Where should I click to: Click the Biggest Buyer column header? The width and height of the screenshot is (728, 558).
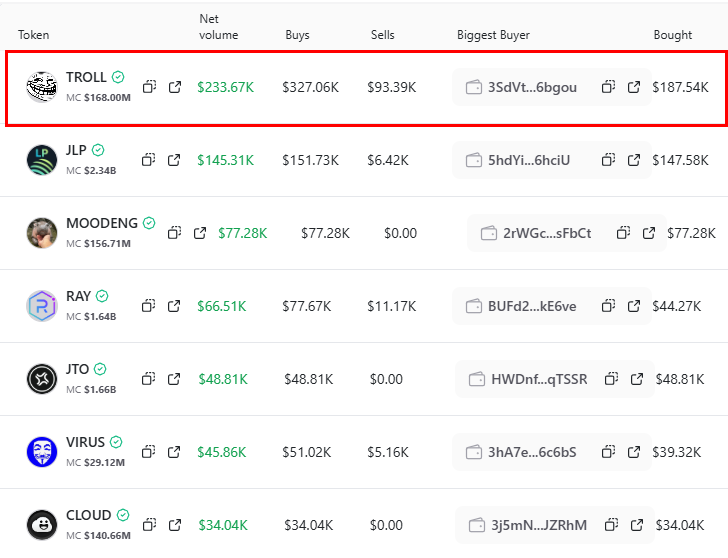pos(493,35)
